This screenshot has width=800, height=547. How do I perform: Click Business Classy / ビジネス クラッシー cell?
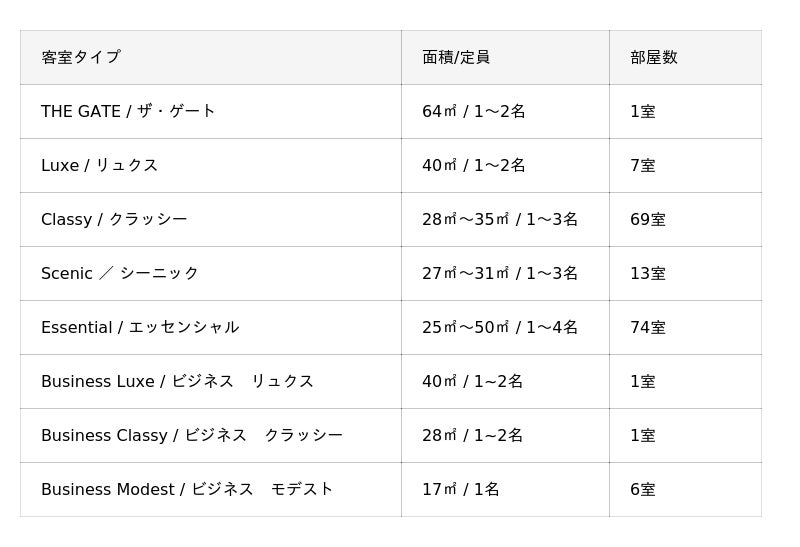(191, 435)
